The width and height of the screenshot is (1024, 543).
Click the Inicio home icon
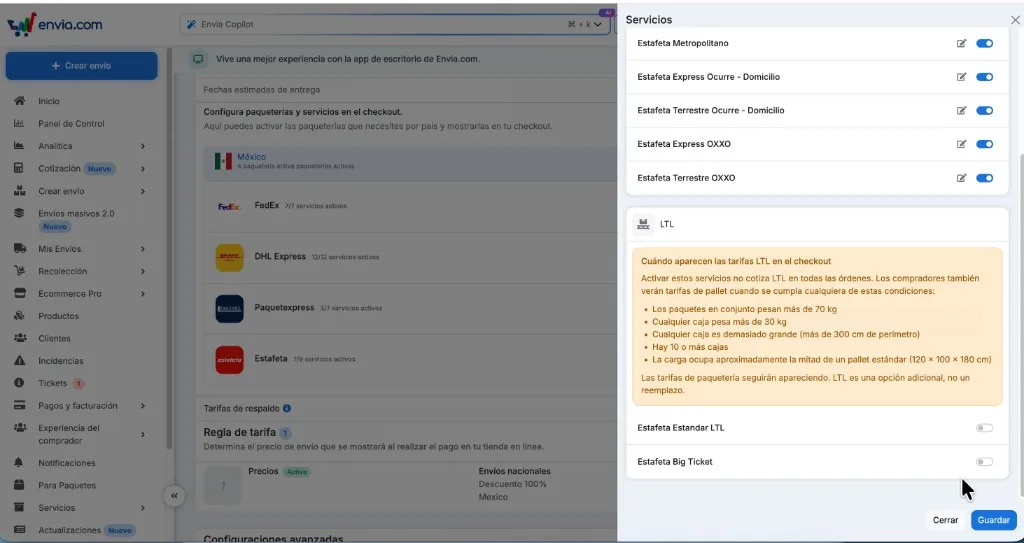pyautogui.click(x=20, y=101)
